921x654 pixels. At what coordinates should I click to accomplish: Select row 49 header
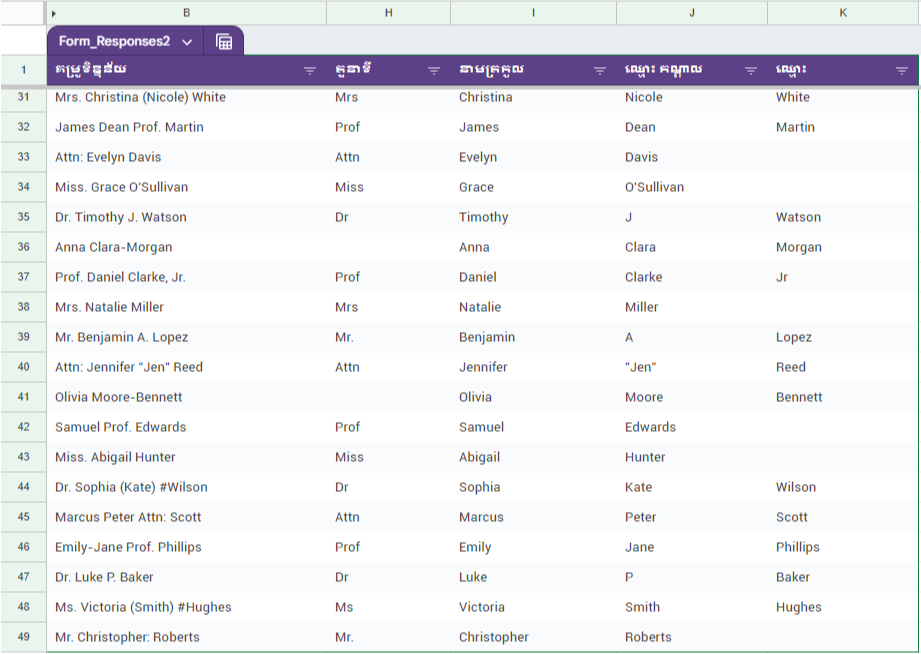tap(23, 637)
